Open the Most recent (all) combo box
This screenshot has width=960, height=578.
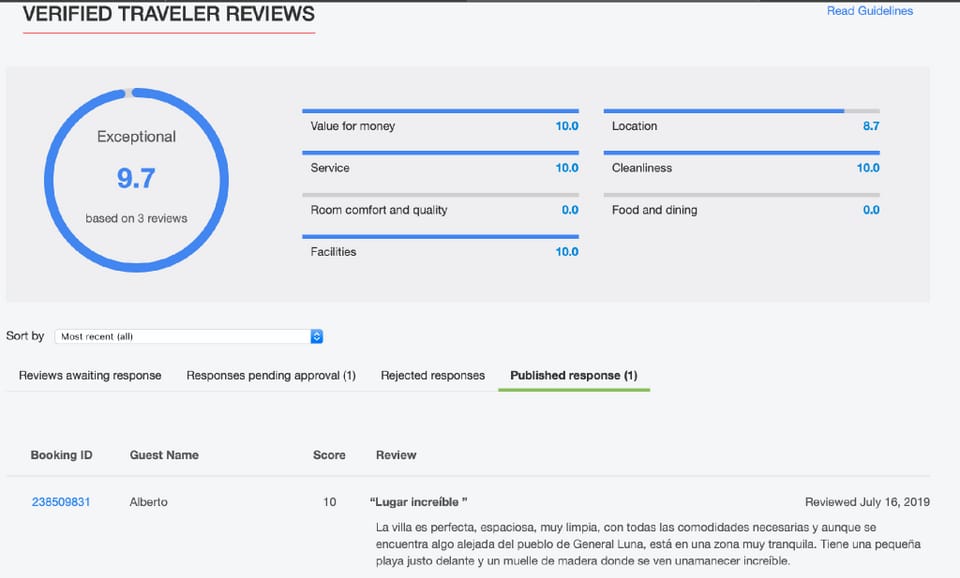(189, 336)
